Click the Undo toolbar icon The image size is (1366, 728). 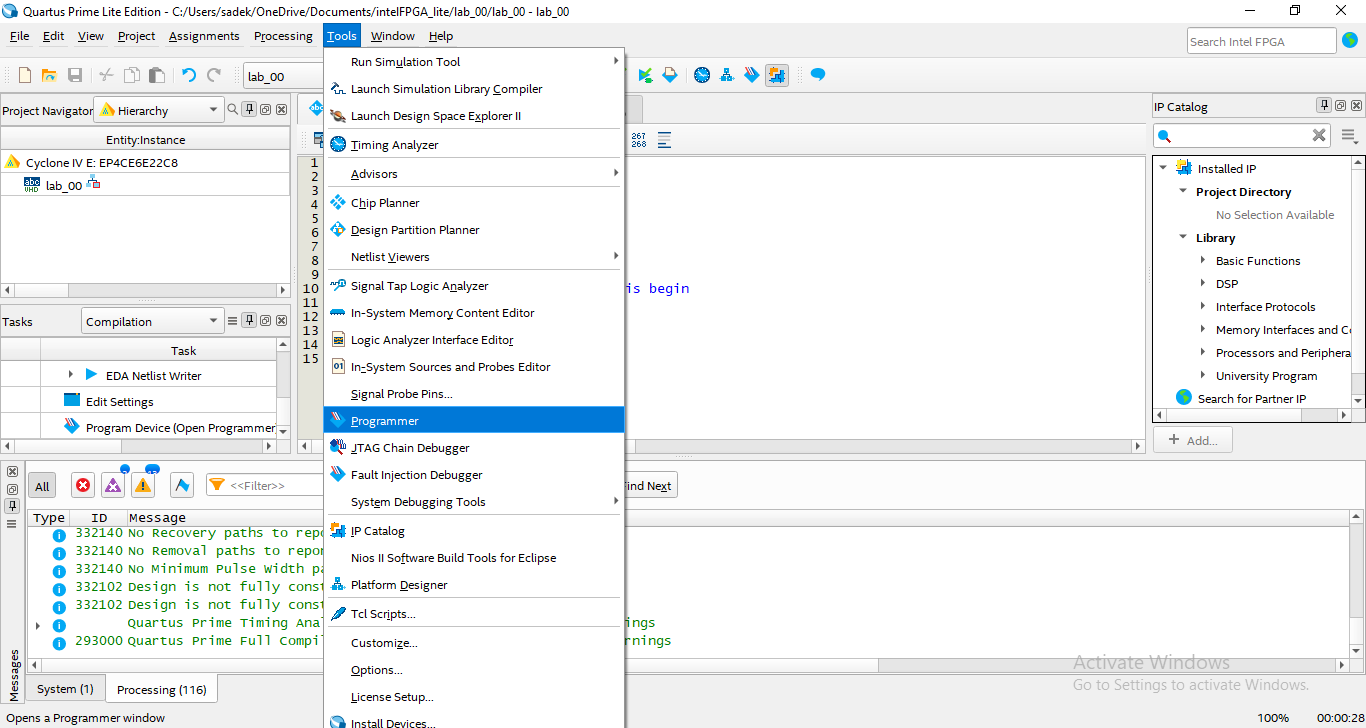(189, 75)
